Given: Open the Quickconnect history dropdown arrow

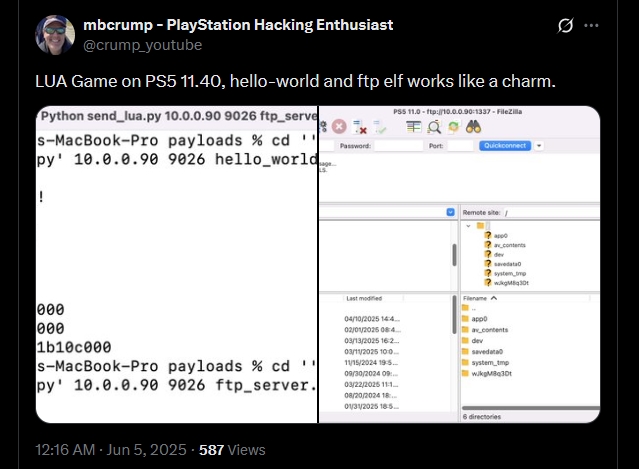Looking at the screenshot, I should 539,145.
